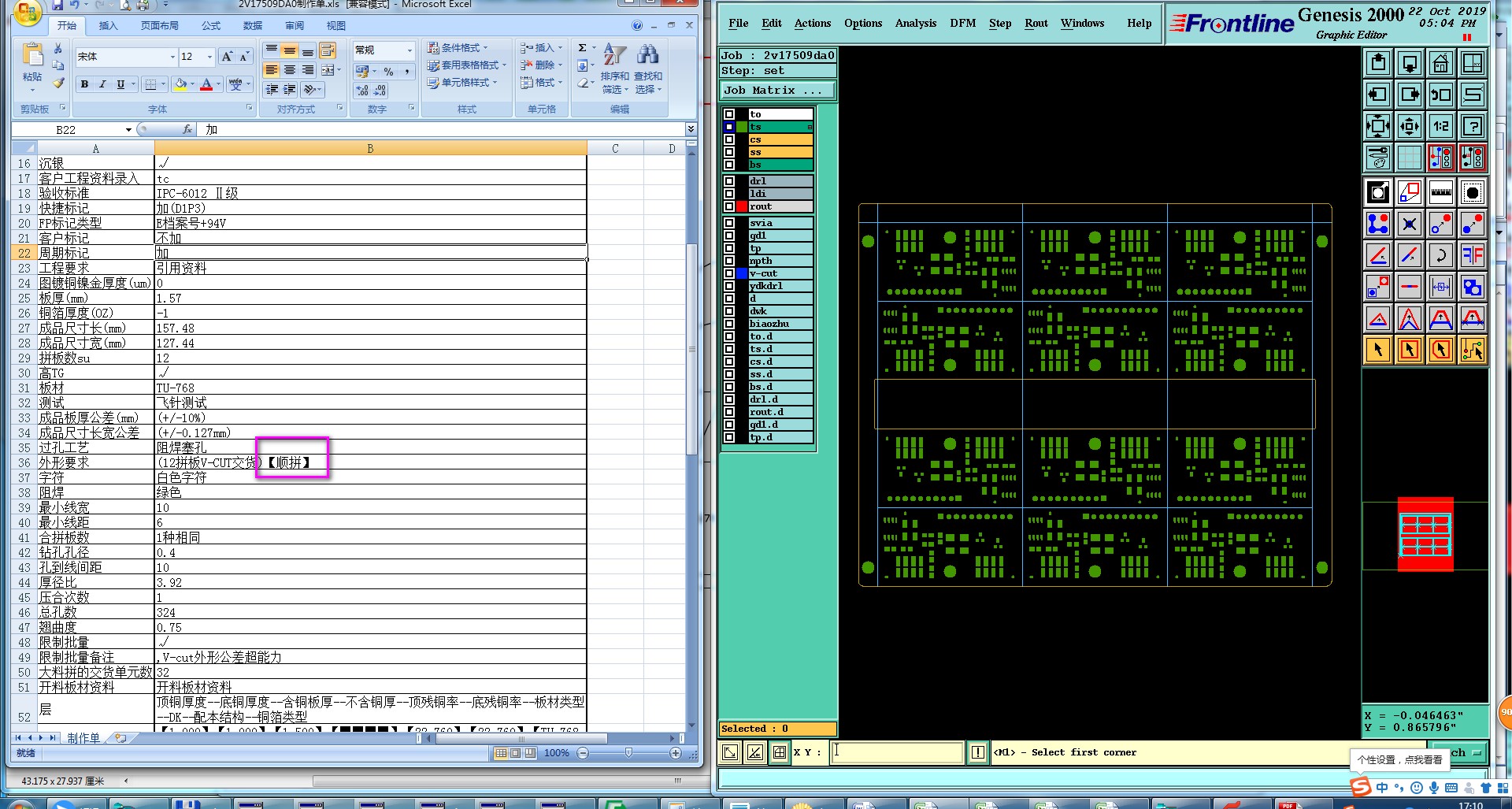Open the font name dropdown in Excel
This screenshot has width=1512, height=809.
click(172, 57)
